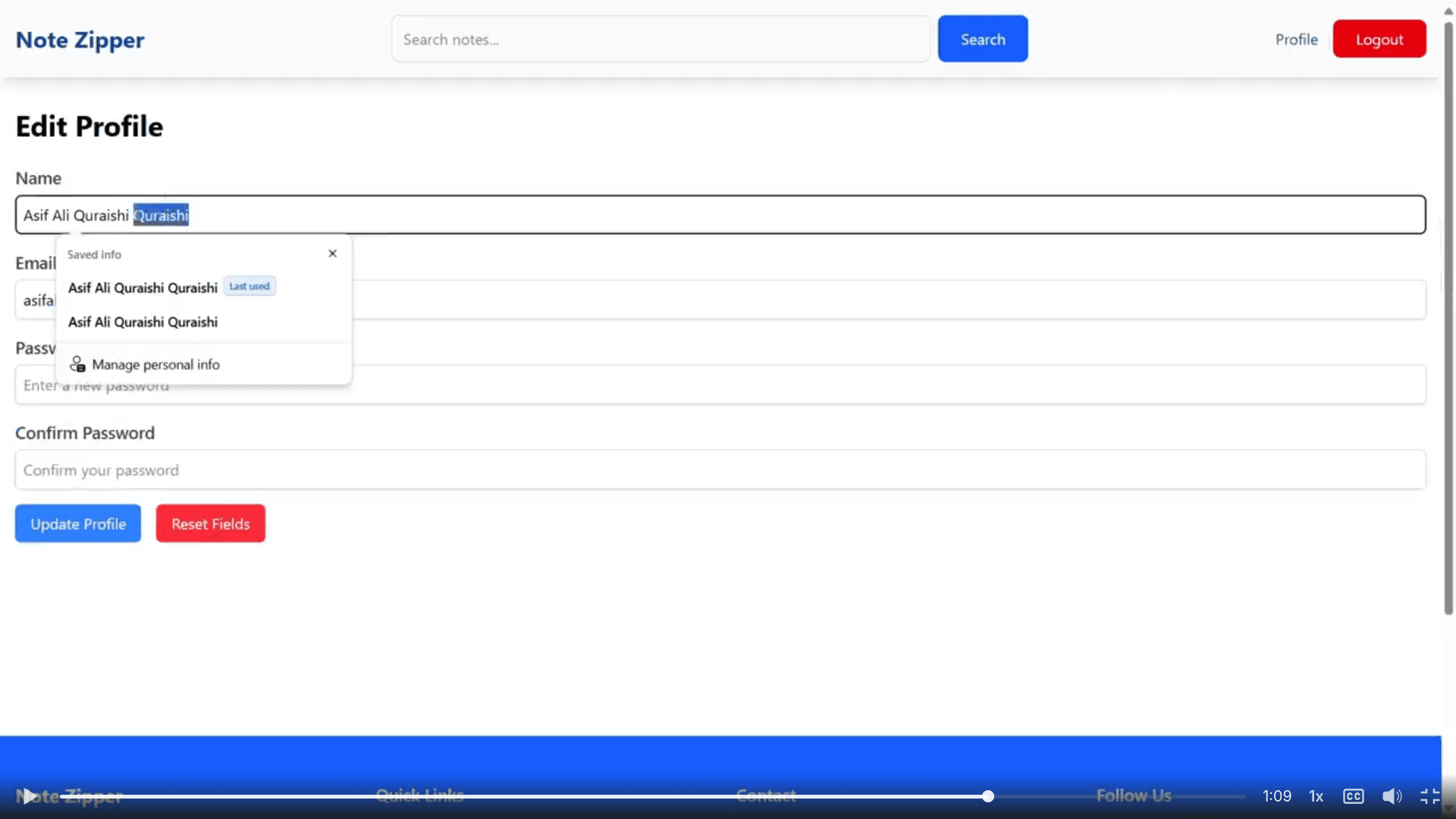Image resolution: width=1456 pixels, height=819 pixels.
Task: Select second Asif Ali Quraishi Quraishi suggestion
Action: [203, 322]
